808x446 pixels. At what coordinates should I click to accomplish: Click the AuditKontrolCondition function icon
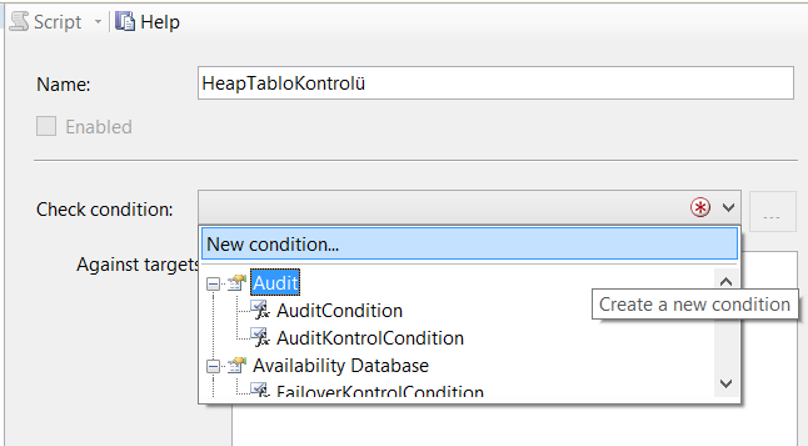coord(260,337)
